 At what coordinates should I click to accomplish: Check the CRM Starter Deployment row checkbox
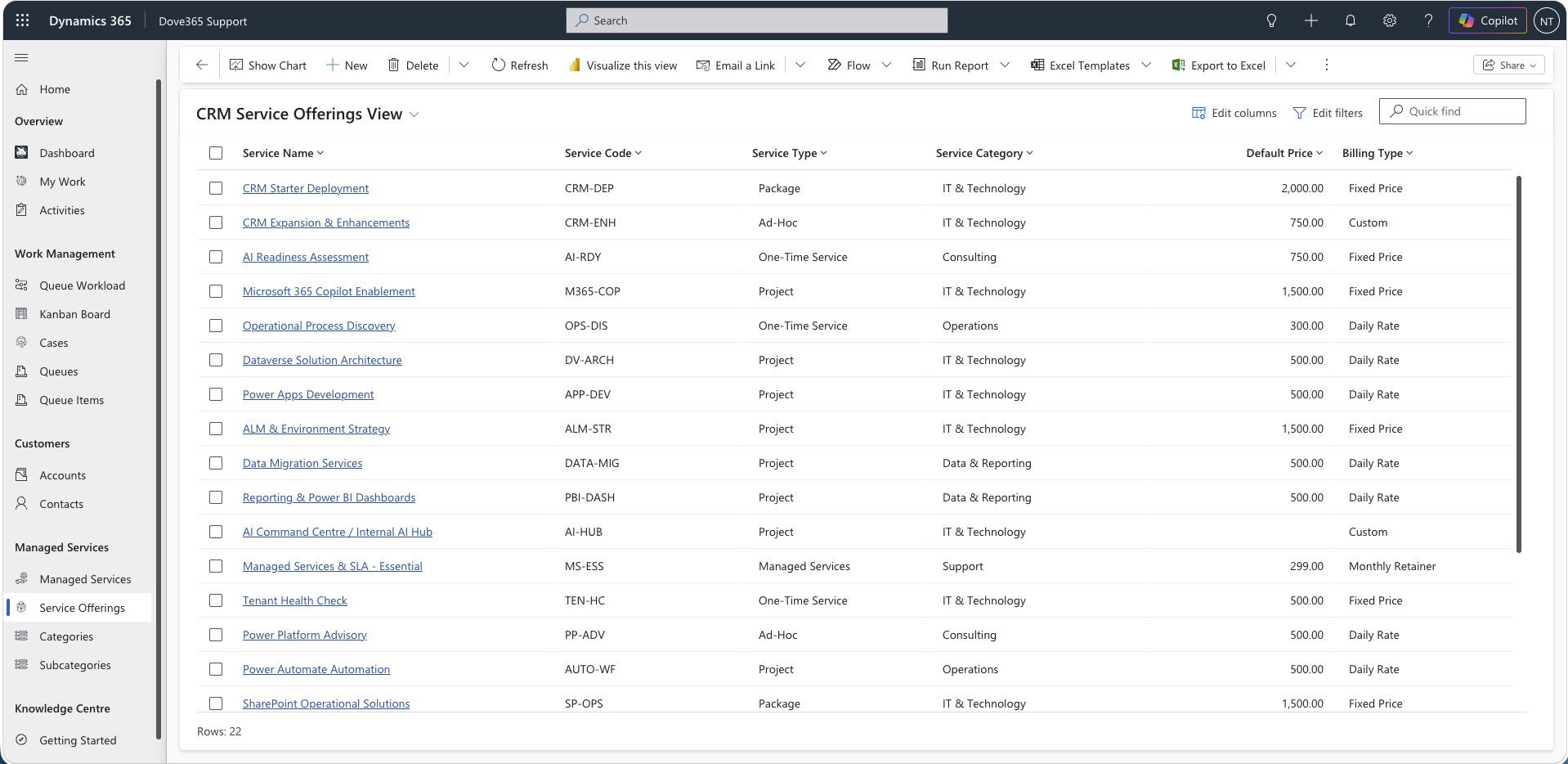(x=216, y=188)
